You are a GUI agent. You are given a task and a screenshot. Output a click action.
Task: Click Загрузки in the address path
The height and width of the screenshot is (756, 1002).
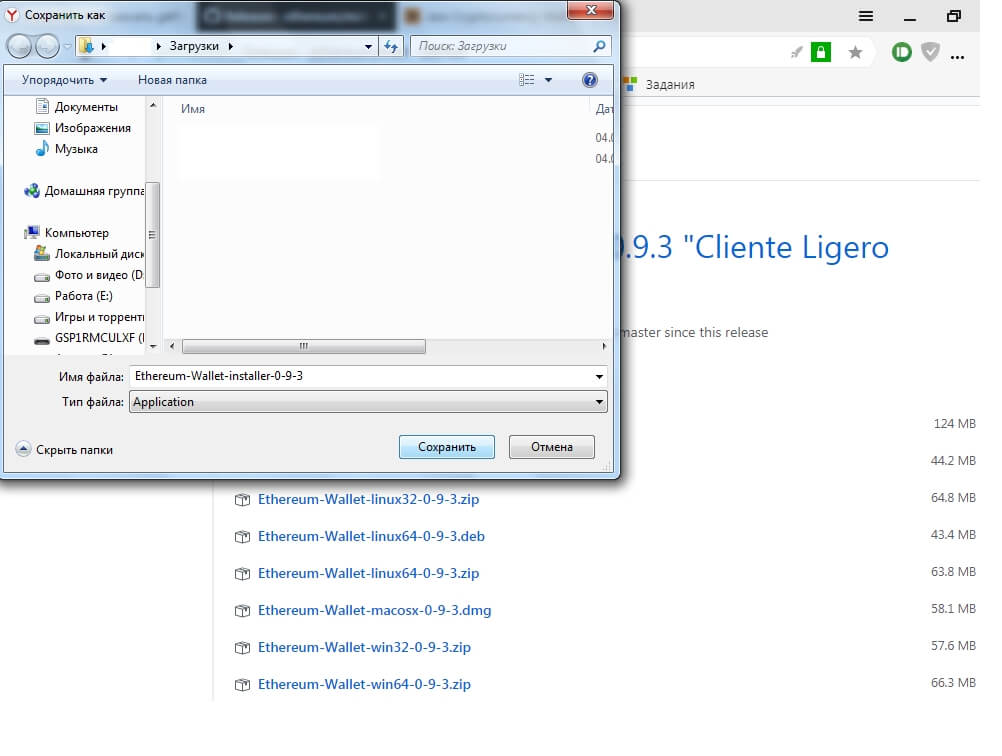tap(194, 46)
